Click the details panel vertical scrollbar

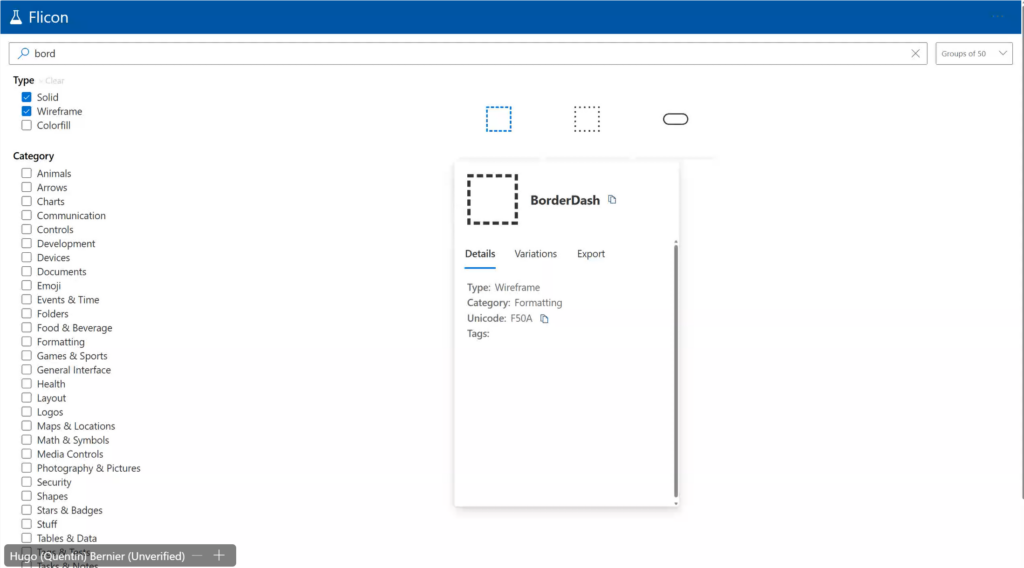[676, 370]
